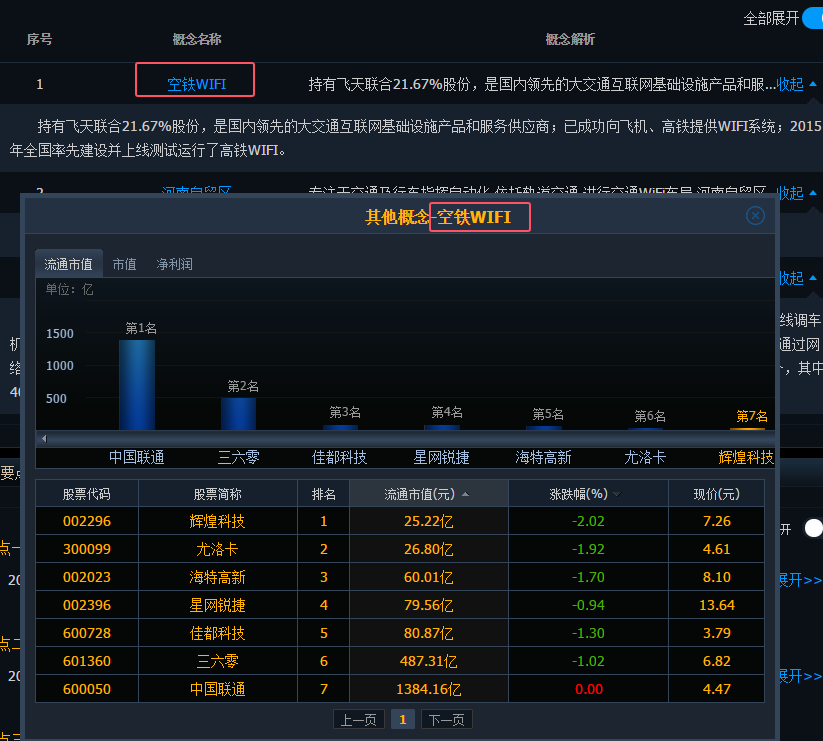Collapse the 河南自贸区 row via 收起
This screenshot has width=823, height=741.
click(796, 193)
